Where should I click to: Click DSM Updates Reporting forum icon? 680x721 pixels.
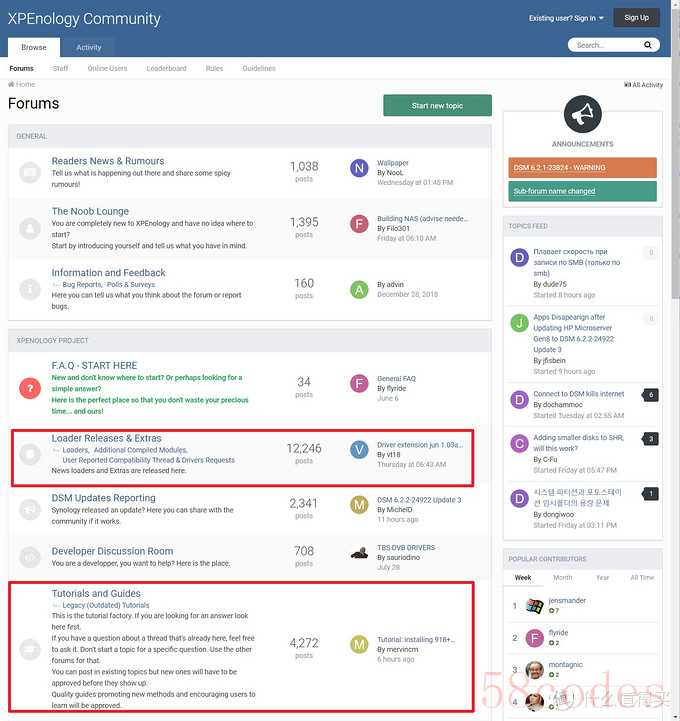[x=30, y=509]
